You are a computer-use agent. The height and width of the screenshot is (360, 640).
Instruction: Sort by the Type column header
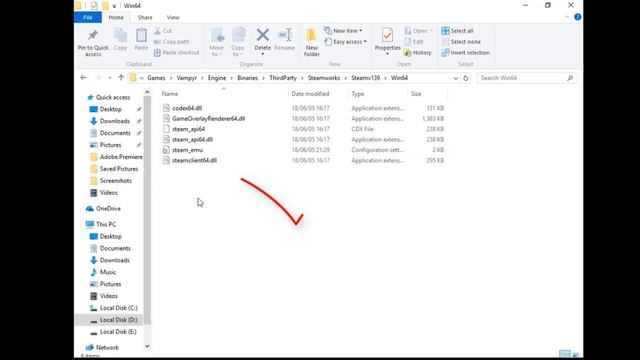[358, 94]
